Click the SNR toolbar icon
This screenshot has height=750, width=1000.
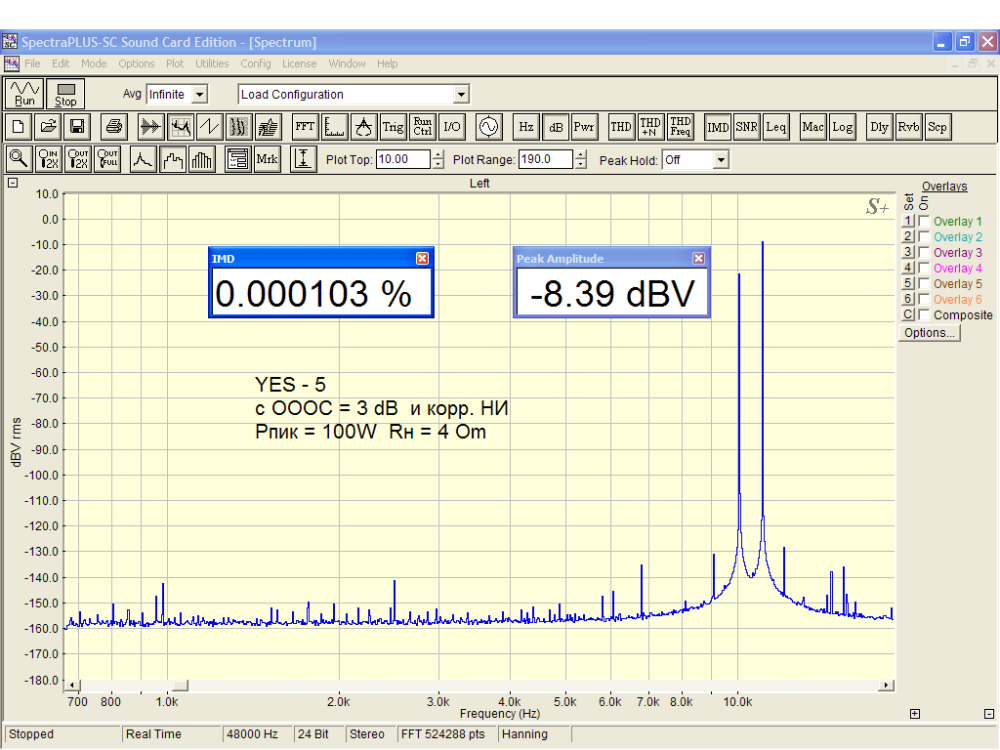pyautogui.click(x=746, y=127)
